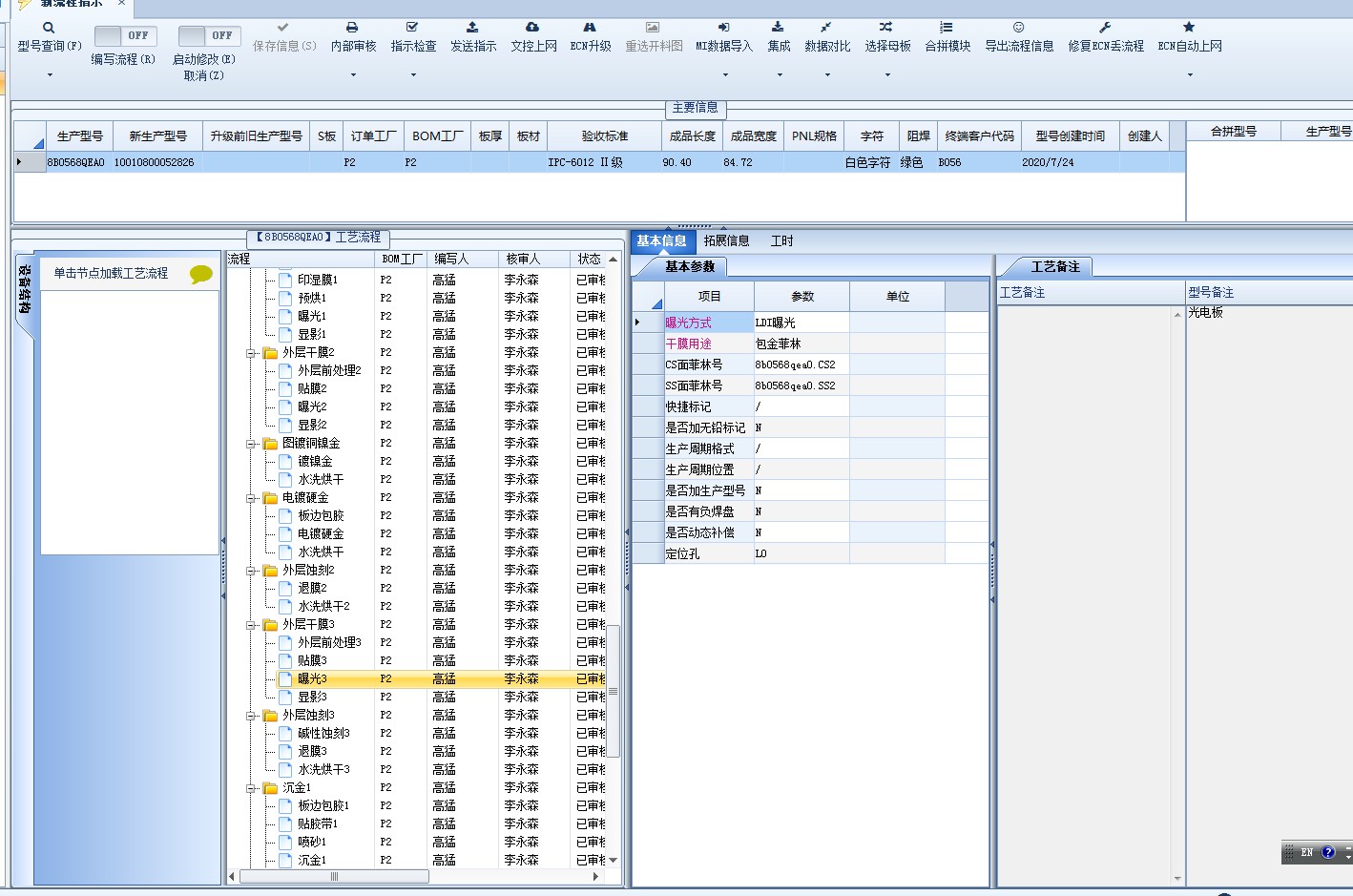1353x896 pixels.
Task: Click the 发送指示 upload icon
Action: [x=472, y=28]
